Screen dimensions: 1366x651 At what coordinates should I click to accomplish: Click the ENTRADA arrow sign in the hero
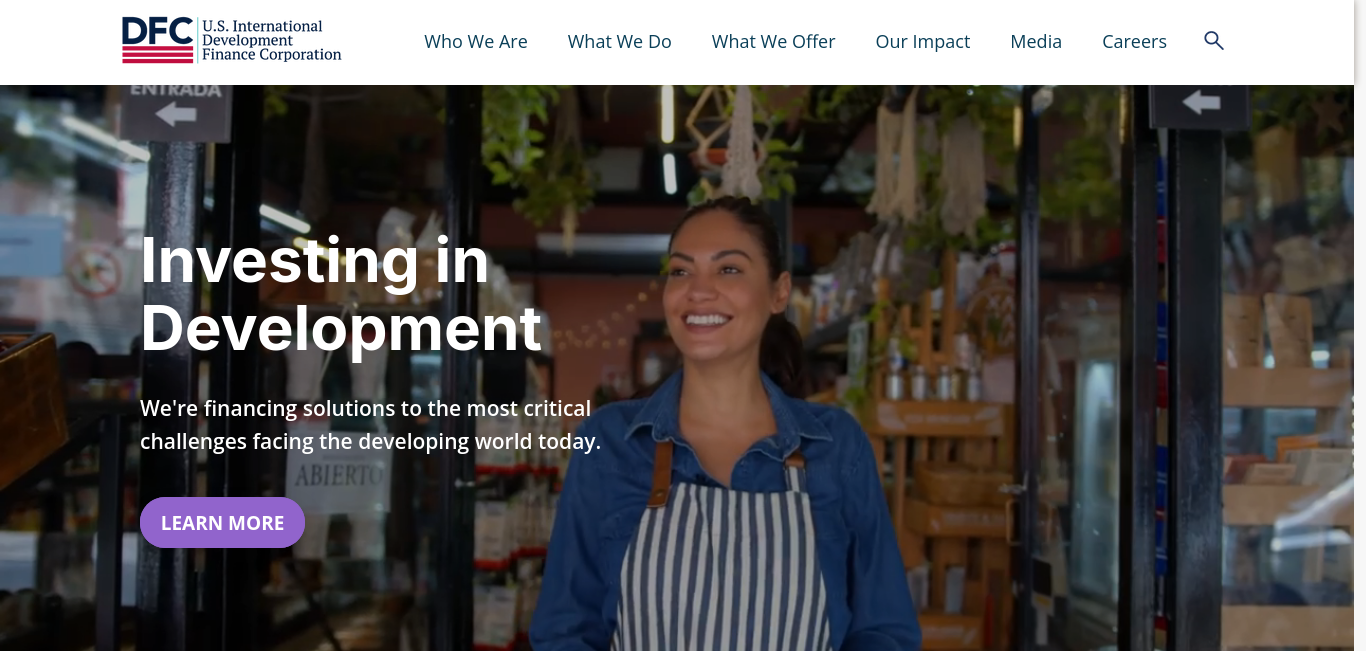click(x=176, y=106)
